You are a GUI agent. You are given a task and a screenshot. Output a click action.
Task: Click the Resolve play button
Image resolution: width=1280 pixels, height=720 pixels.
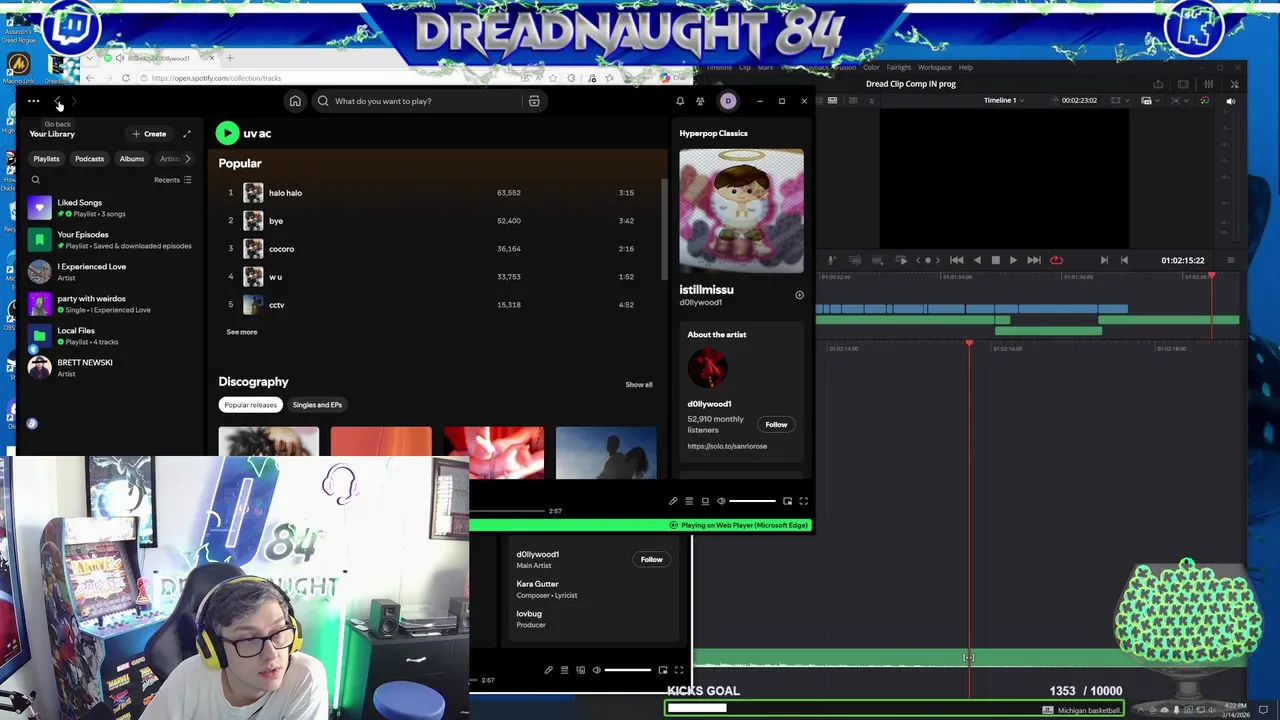pos(1013,260)
